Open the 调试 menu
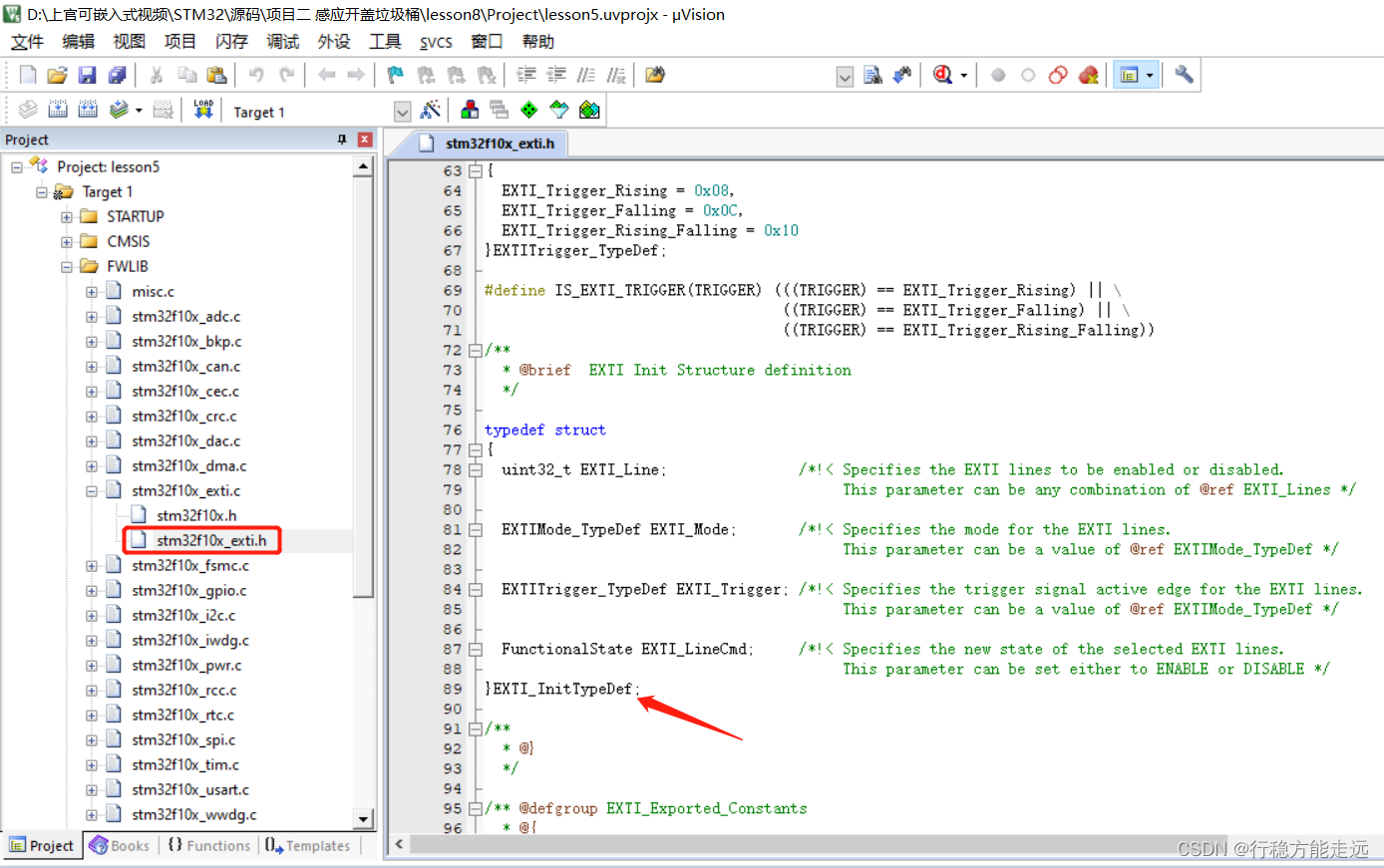1384x868 pixels. 282,41
